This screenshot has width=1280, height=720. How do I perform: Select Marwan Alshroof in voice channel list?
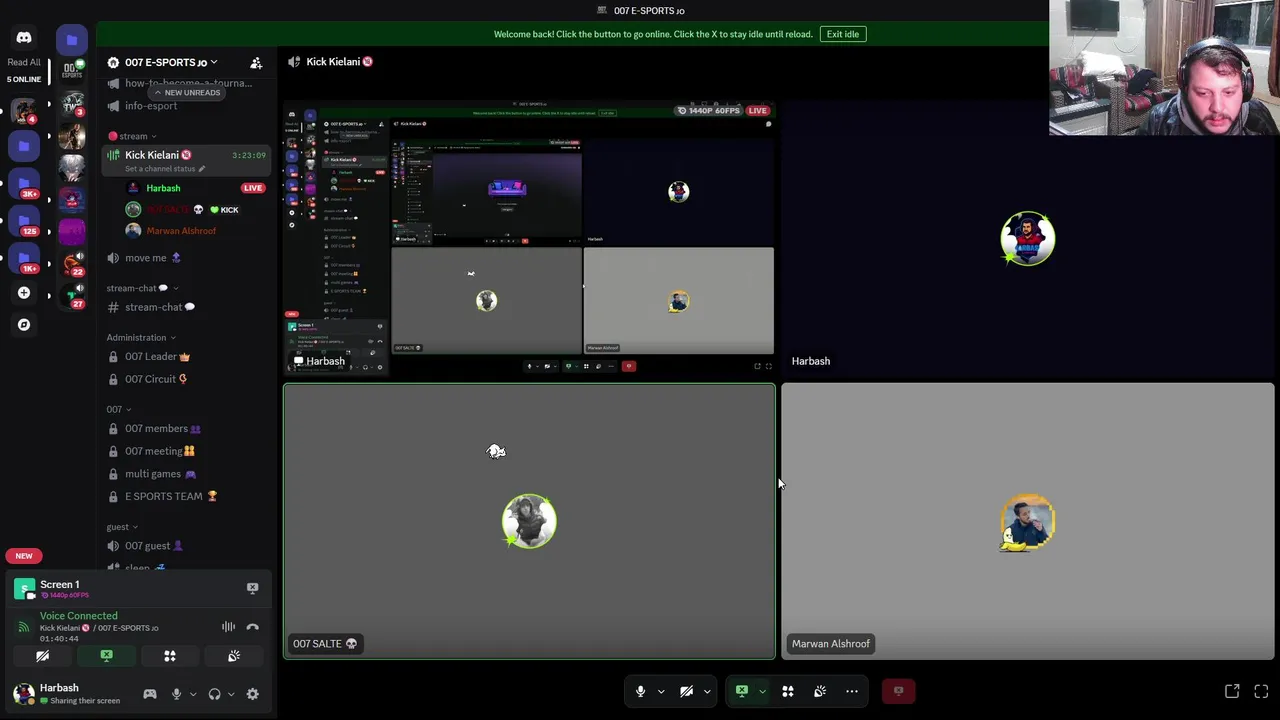196,231
